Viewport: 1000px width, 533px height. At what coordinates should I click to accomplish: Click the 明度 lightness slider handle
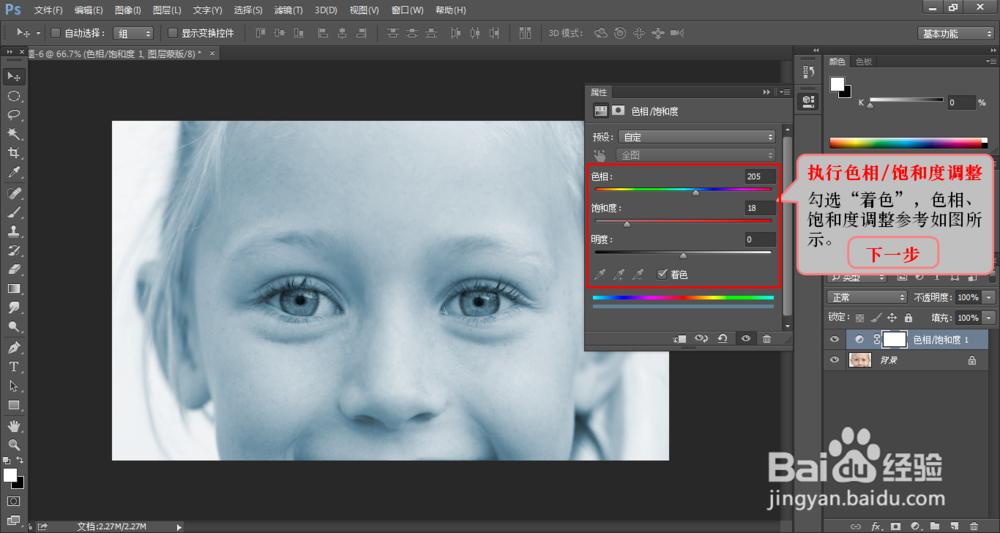[683, 256]
